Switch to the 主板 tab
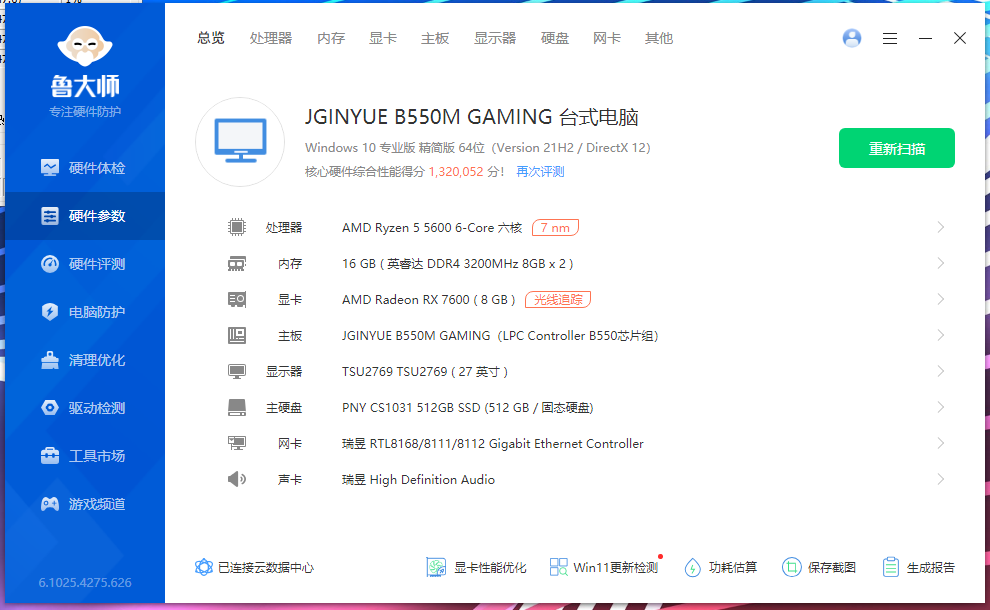Viewport: 990px width, 610px height. [435, 39]
